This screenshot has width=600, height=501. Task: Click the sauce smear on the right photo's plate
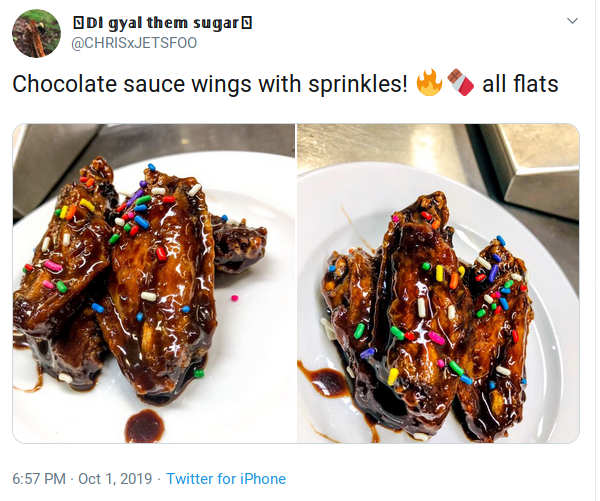tap(327, 380)
